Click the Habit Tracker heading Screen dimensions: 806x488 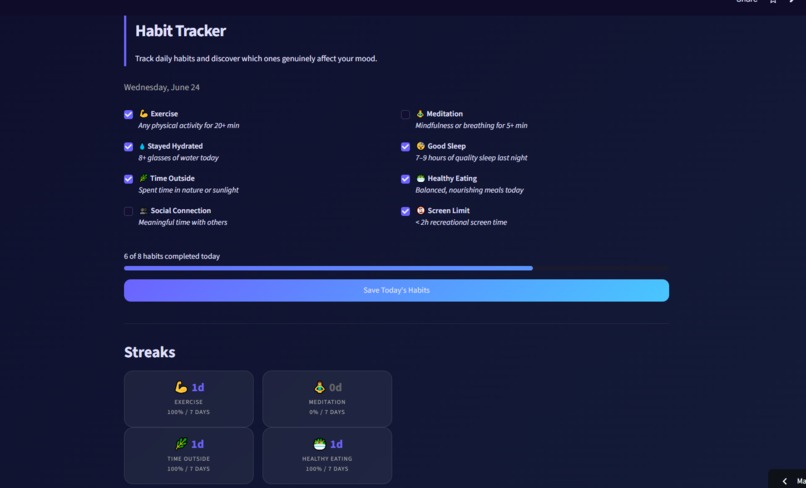[180, 31]
